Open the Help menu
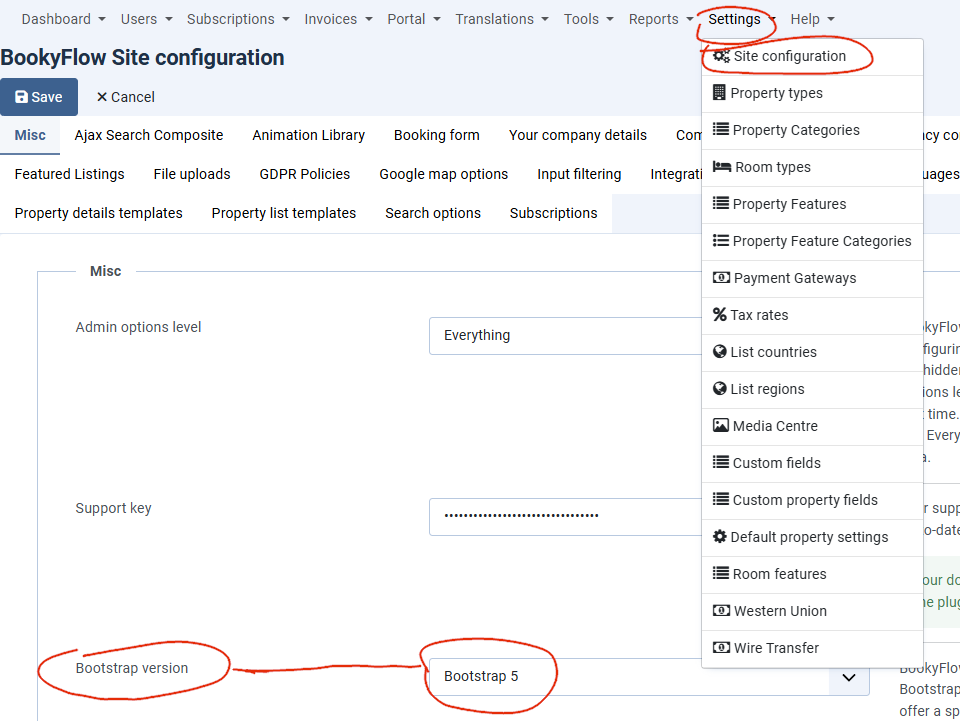 point(812,19)
